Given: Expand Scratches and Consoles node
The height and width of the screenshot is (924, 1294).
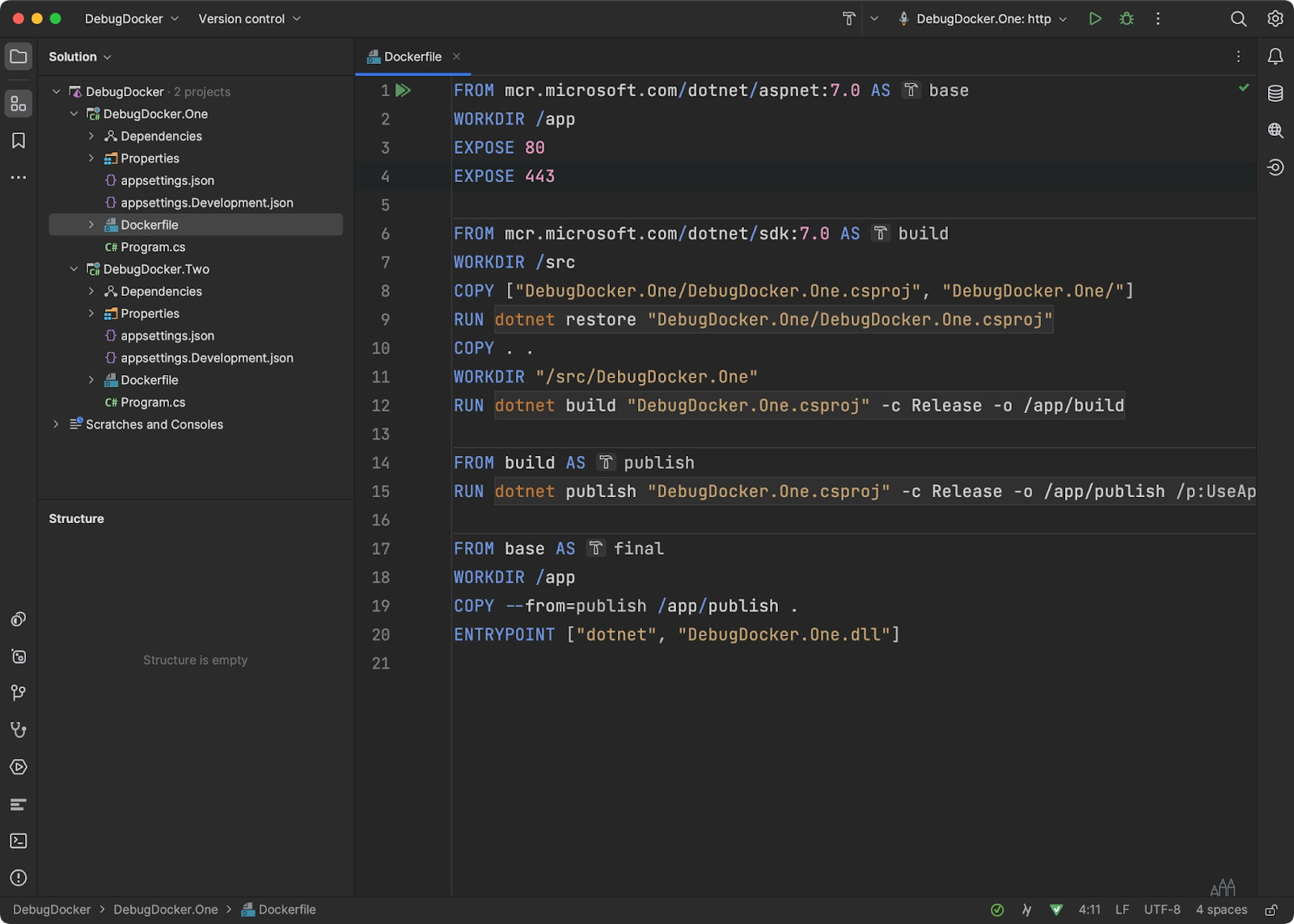Looking at the screenshot, I should coord(57,424).
